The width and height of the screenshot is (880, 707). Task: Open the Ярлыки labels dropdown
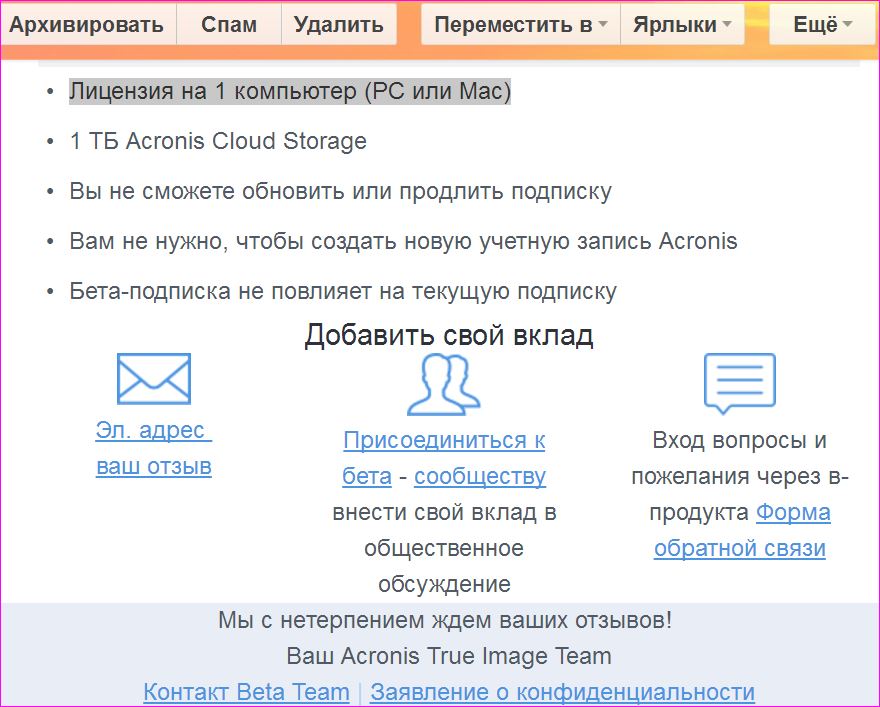[x=682, y=25]
